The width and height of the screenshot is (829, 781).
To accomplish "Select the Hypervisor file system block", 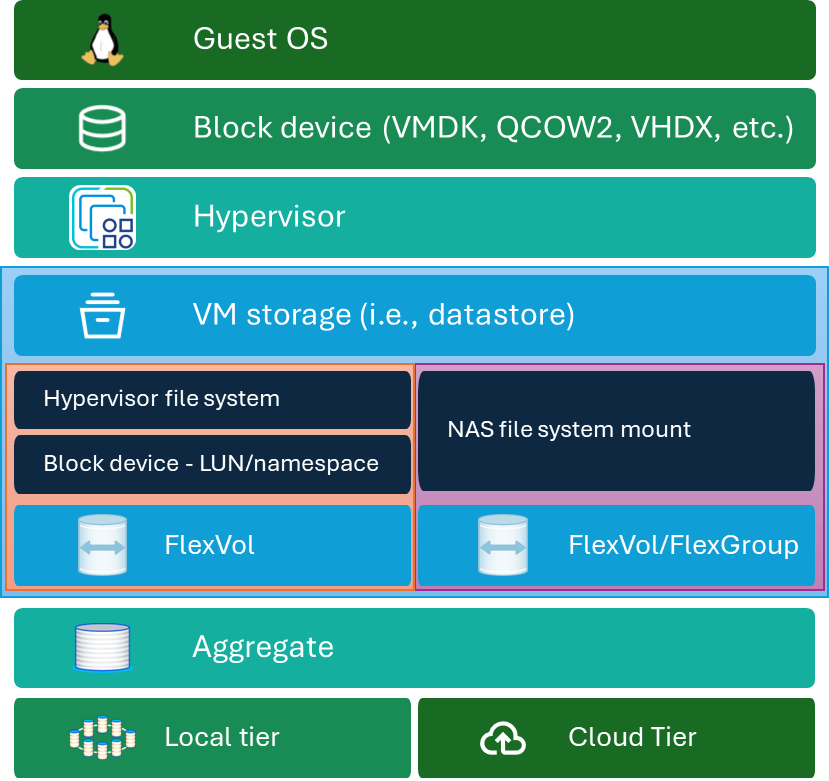I will (212, 399).
